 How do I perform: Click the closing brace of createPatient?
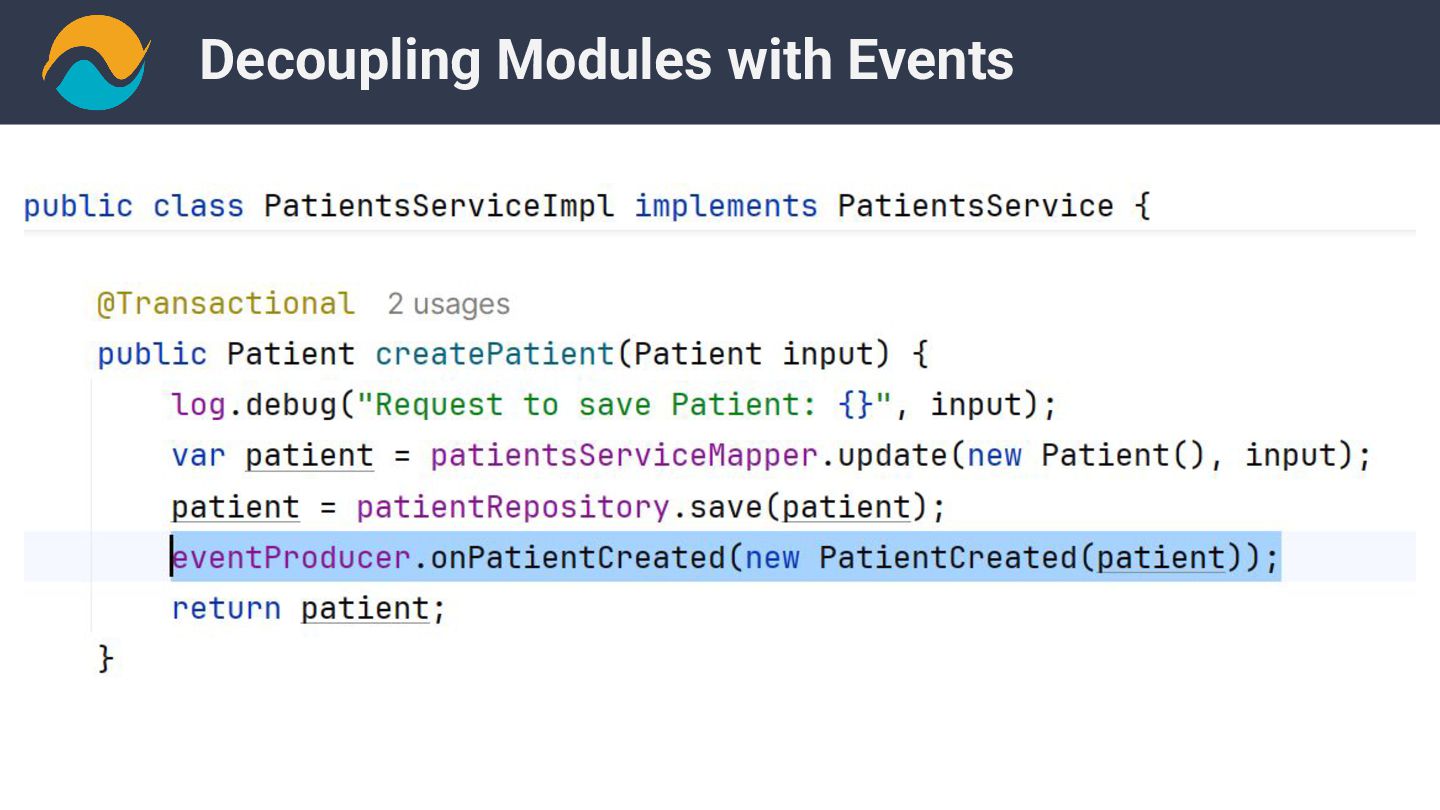point(105,659)
